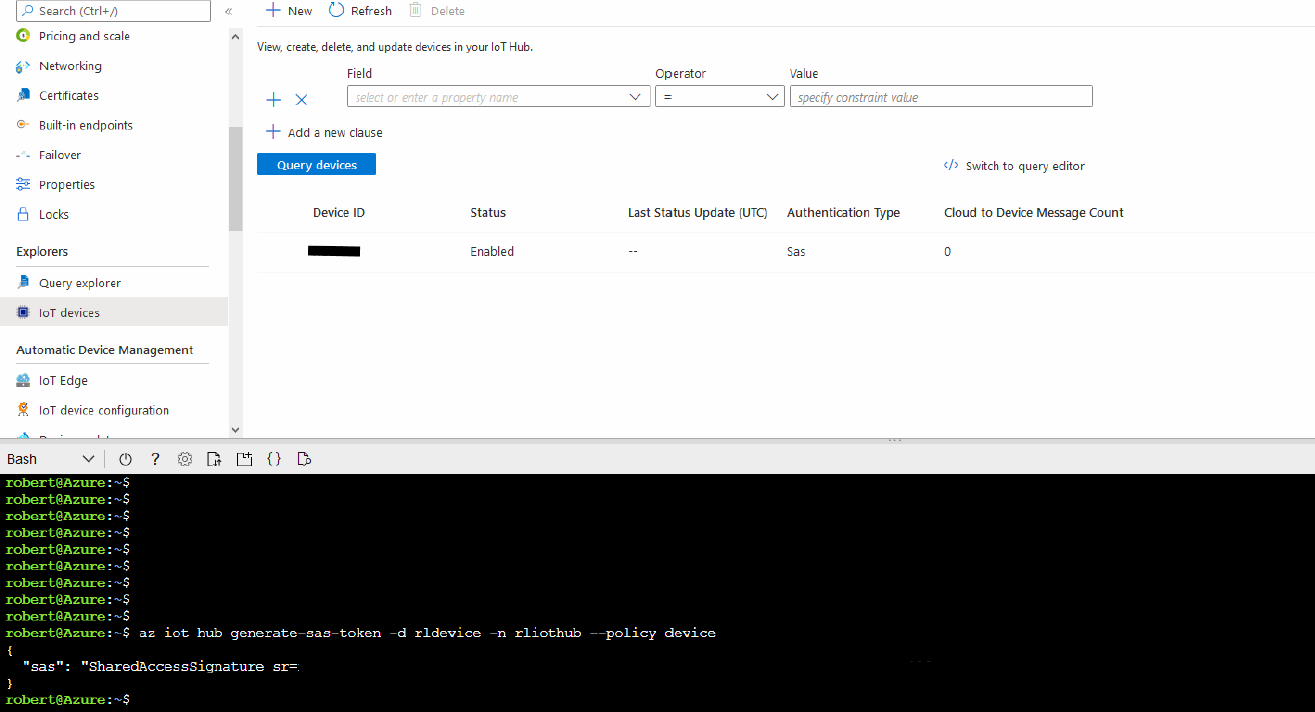This screenshot has height=712, width=1315.
Task: Open Cloud Shell help question mark icon
Action: 155,459
